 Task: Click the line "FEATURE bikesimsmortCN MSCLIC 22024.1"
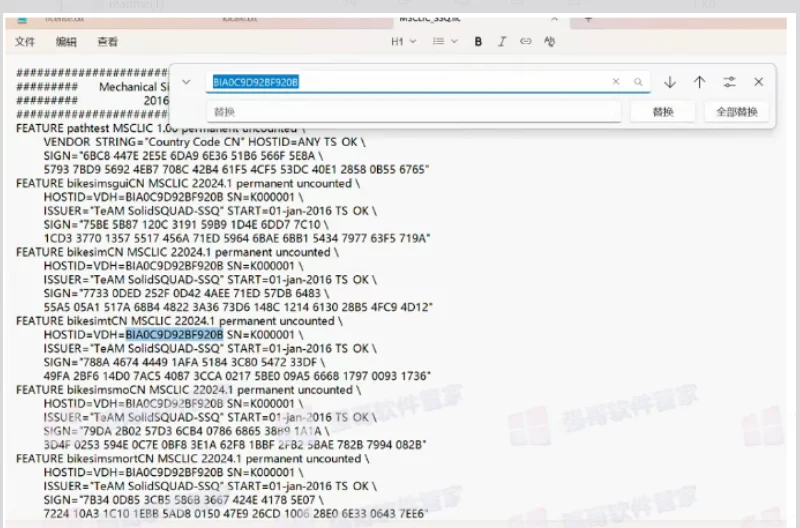pyautogui.click(x=192, y=459)
